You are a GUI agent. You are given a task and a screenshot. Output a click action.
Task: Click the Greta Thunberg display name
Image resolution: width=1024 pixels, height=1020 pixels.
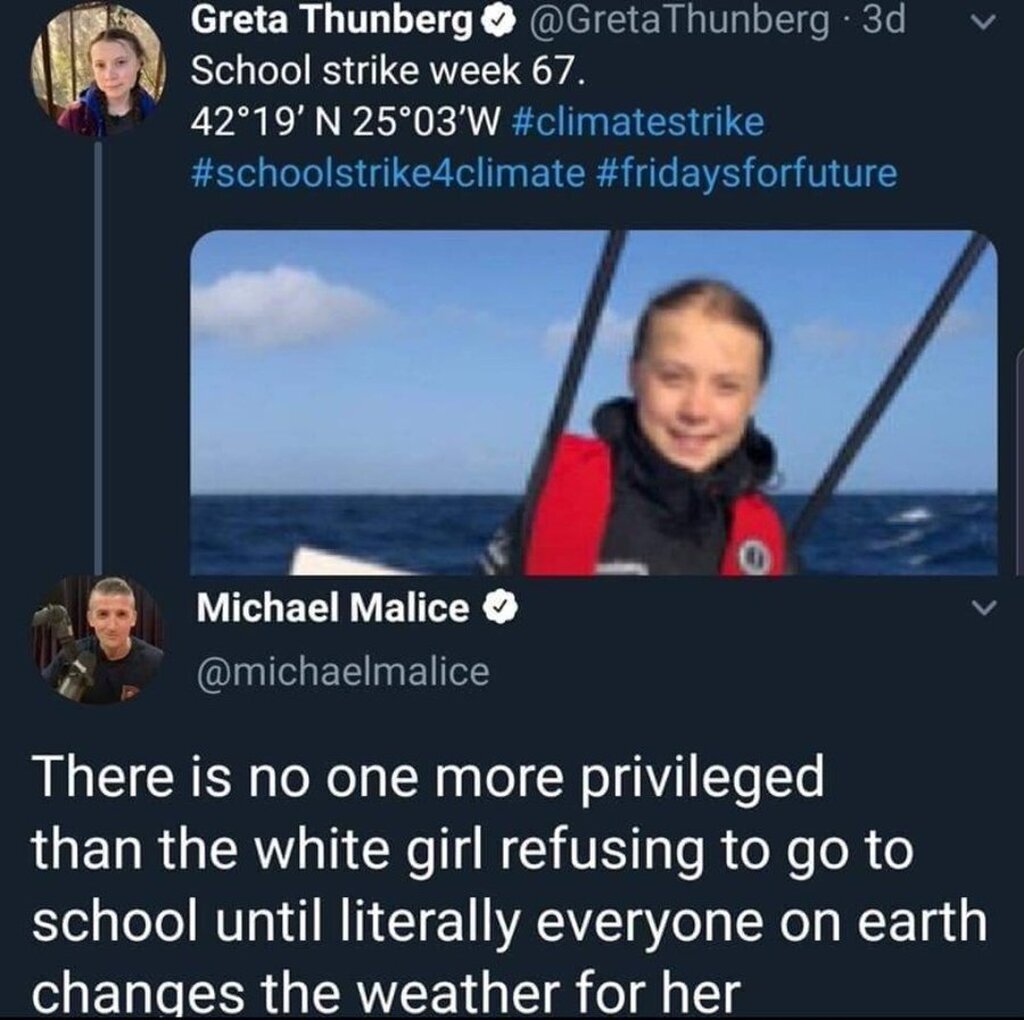pos(332,20)
